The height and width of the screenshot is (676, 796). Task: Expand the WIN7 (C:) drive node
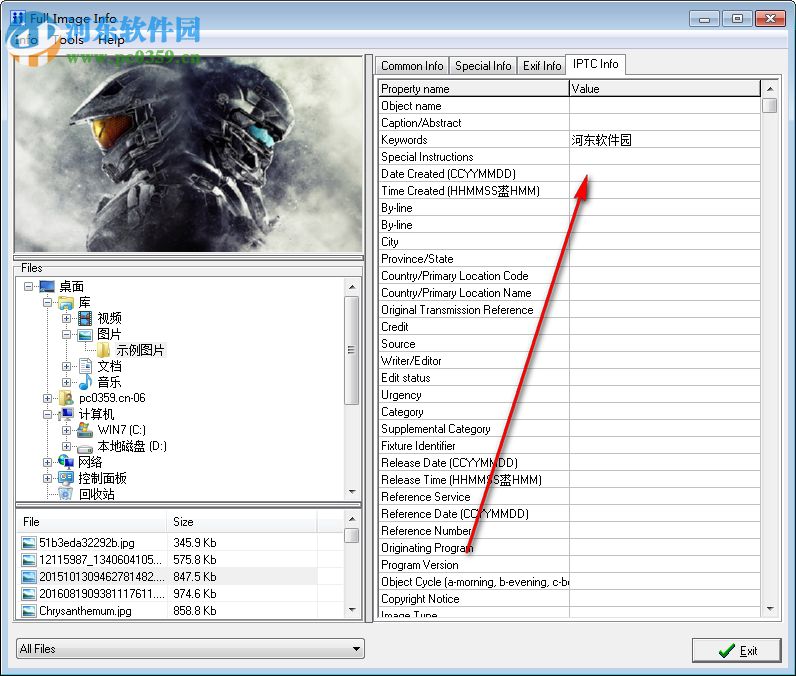(66, 430)
